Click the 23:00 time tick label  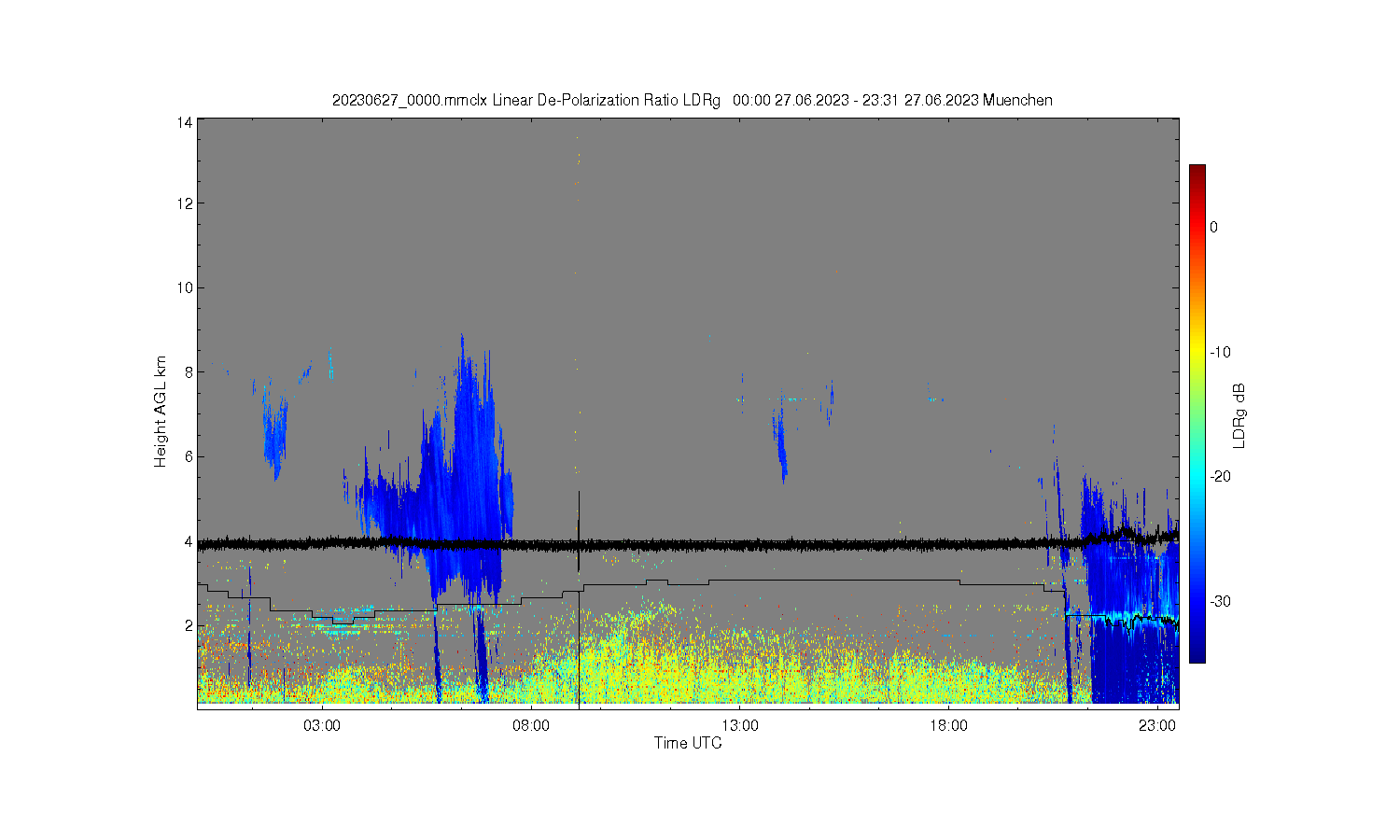click(1158, 725)
